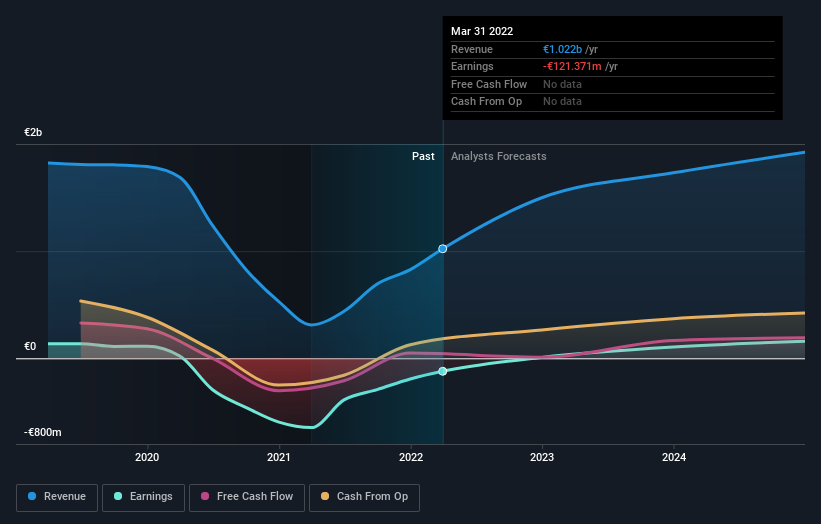Click the -€121.371m earnings value in tooltip
Viewport: 821px width, 524px height.
pyautogui.click(x=572, y=66)
